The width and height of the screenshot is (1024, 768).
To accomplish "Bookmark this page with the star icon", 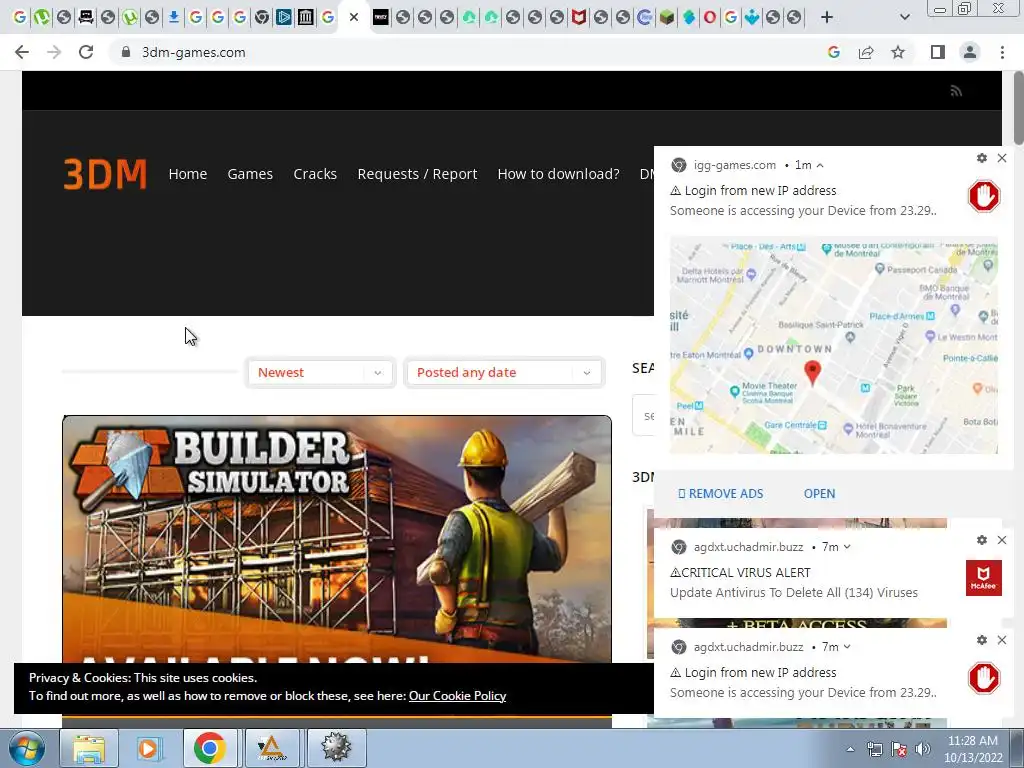I will pos(898,52).
